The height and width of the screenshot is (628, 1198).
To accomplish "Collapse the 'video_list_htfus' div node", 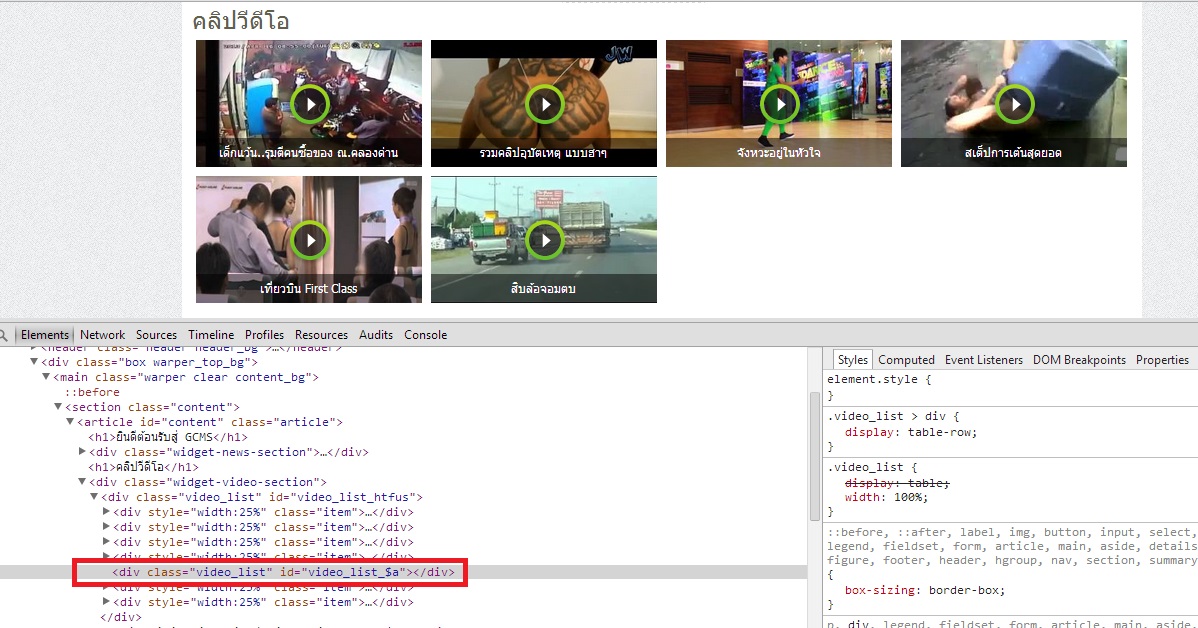I will (x=94, y=497).
